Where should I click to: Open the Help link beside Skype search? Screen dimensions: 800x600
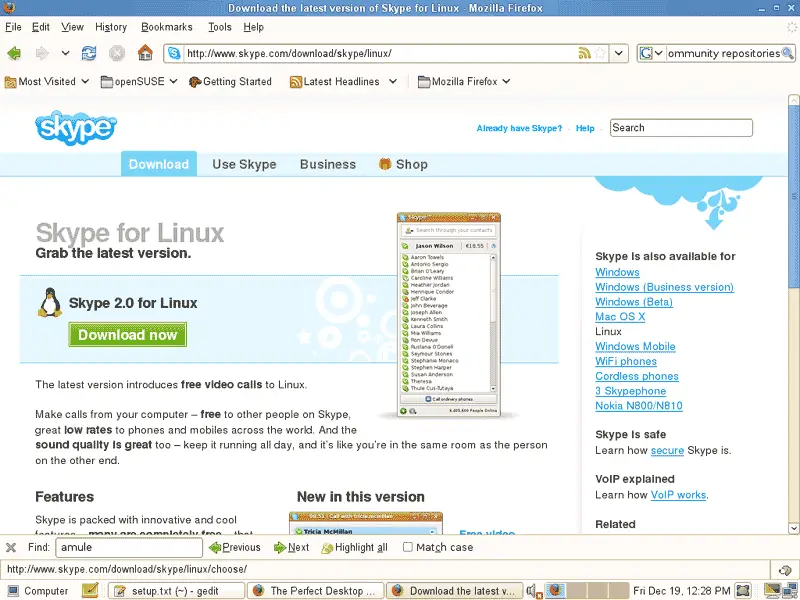(585, 128)
